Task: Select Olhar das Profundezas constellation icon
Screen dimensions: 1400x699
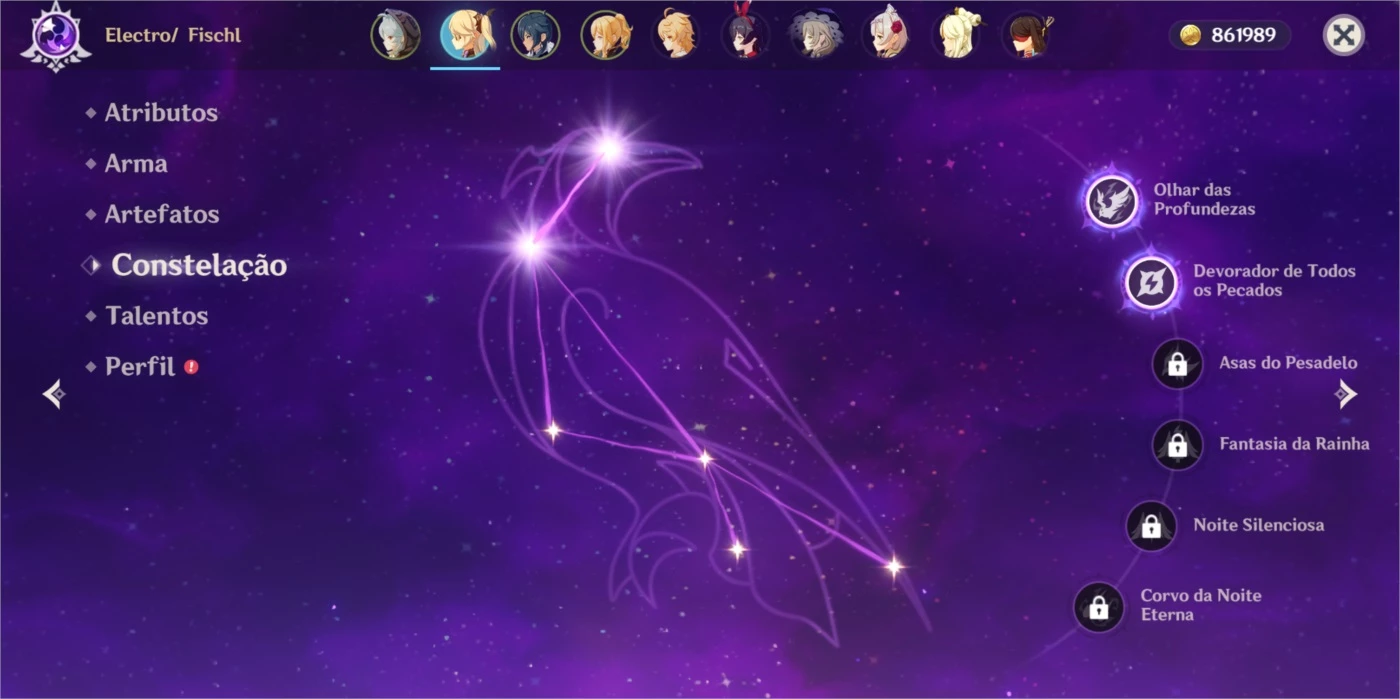Action: (1112, 201)
